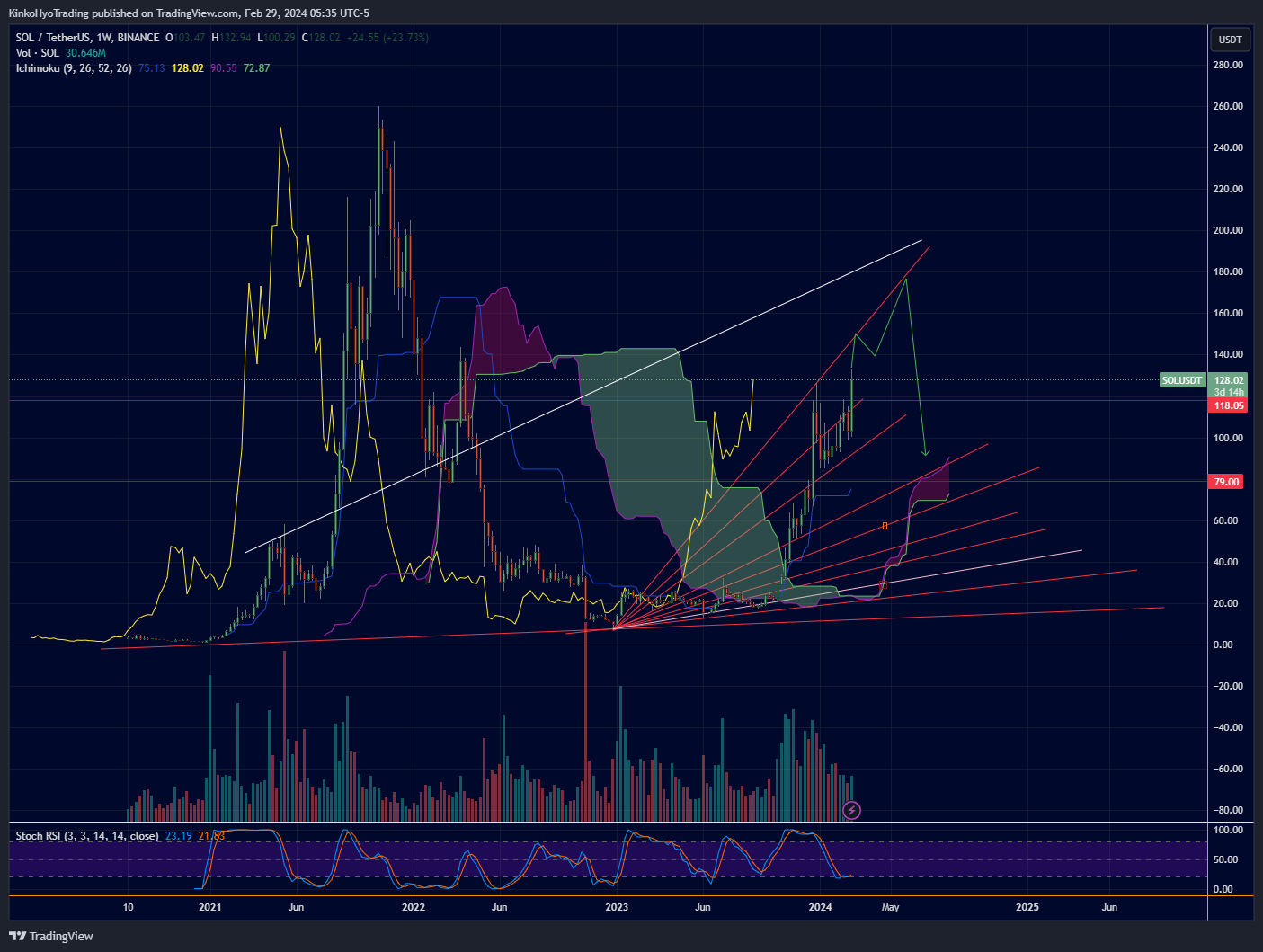Click the Stoch RSI blue value 23.19
Image resolution: width=1263 pixels, height=952 pixels.
tap(179, 836)
